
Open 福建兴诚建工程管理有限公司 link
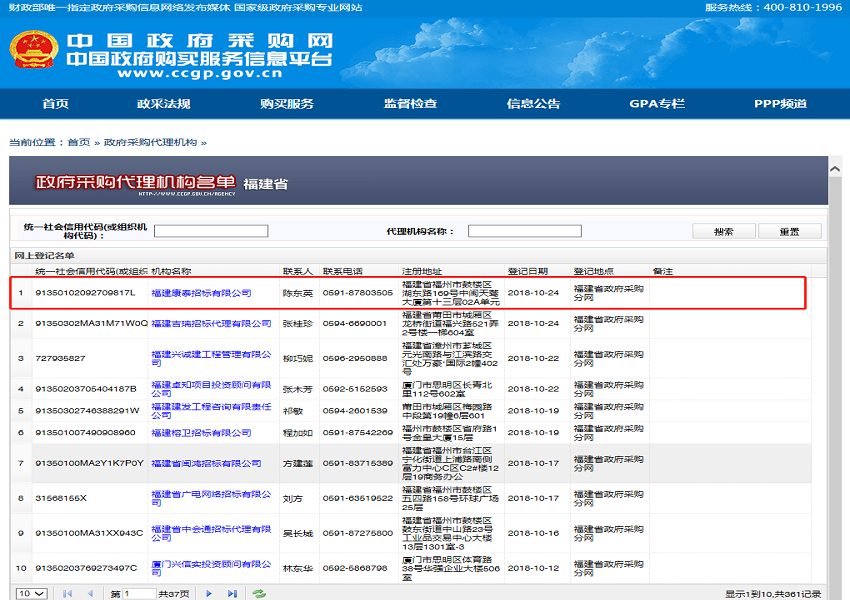[211, 358]
